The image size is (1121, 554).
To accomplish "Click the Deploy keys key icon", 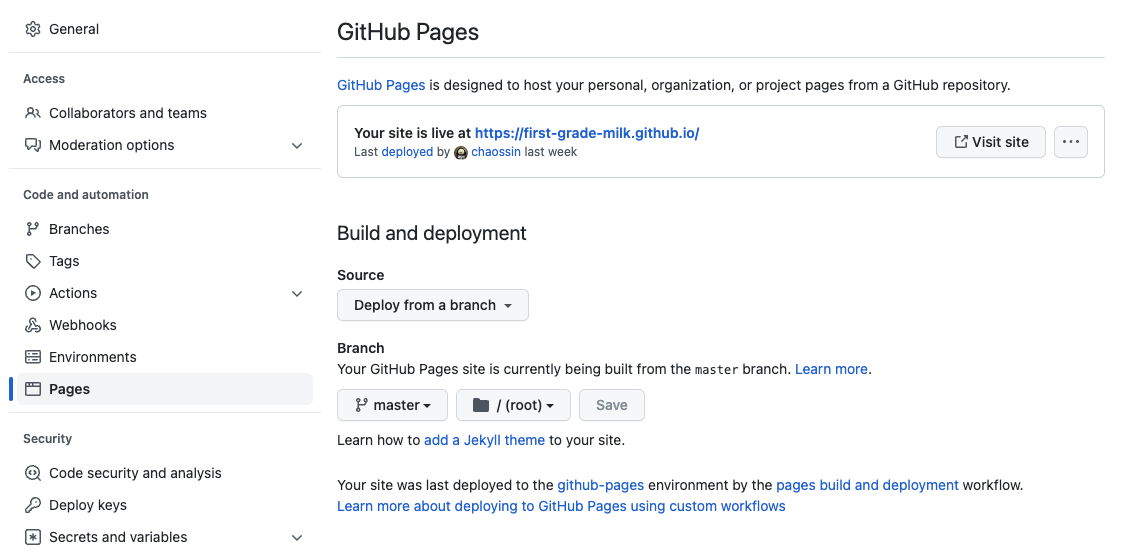I will [32, 505].
